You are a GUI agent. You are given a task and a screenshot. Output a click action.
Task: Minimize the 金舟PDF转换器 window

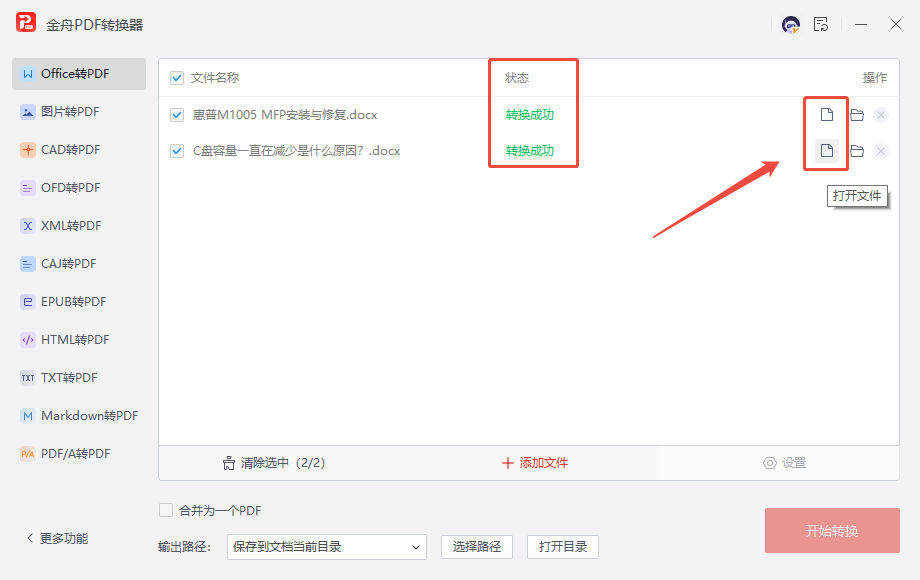[861, 25]
